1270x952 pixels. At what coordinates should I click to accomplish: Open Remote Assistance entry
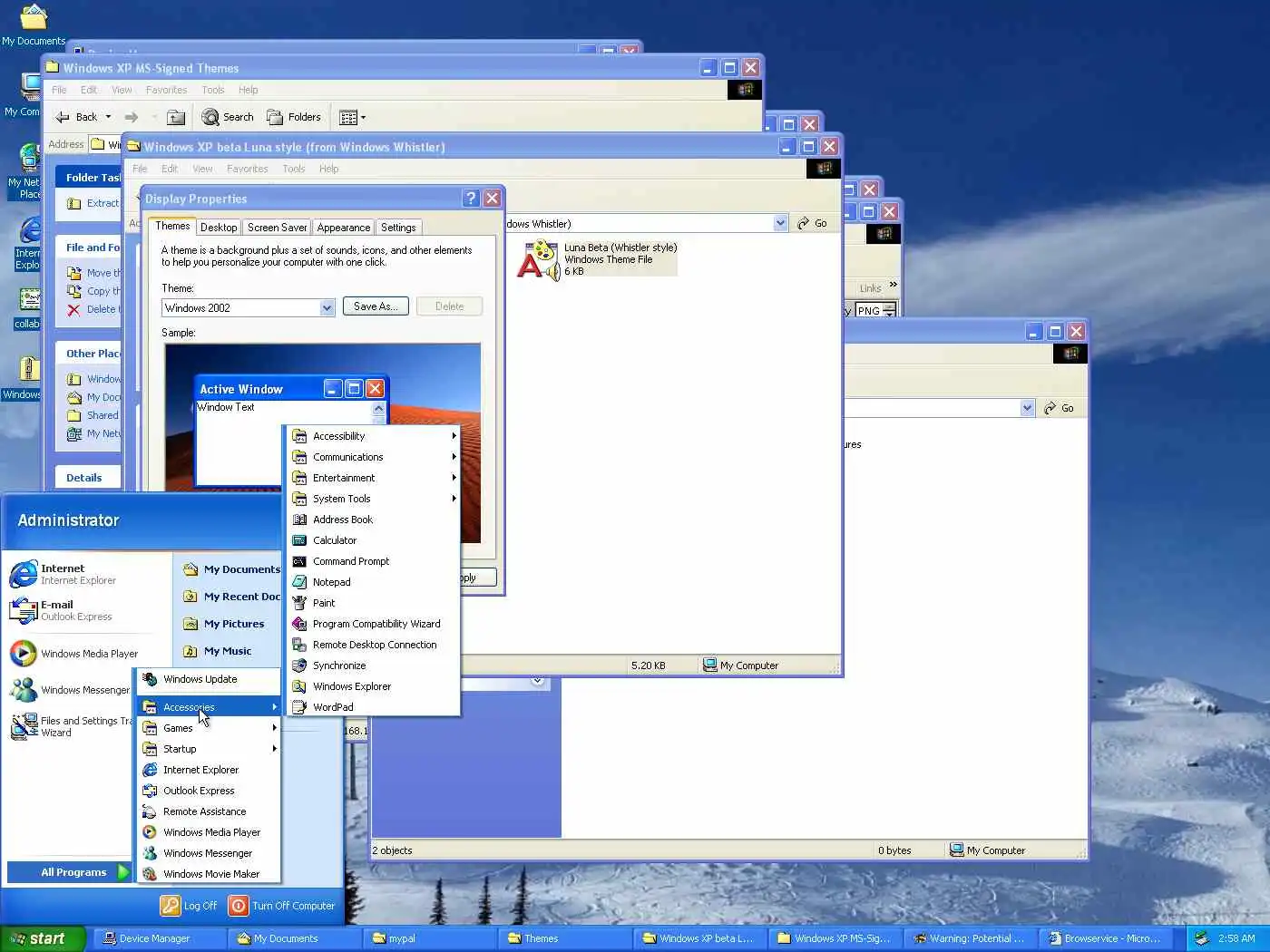[x=209, y=811]
